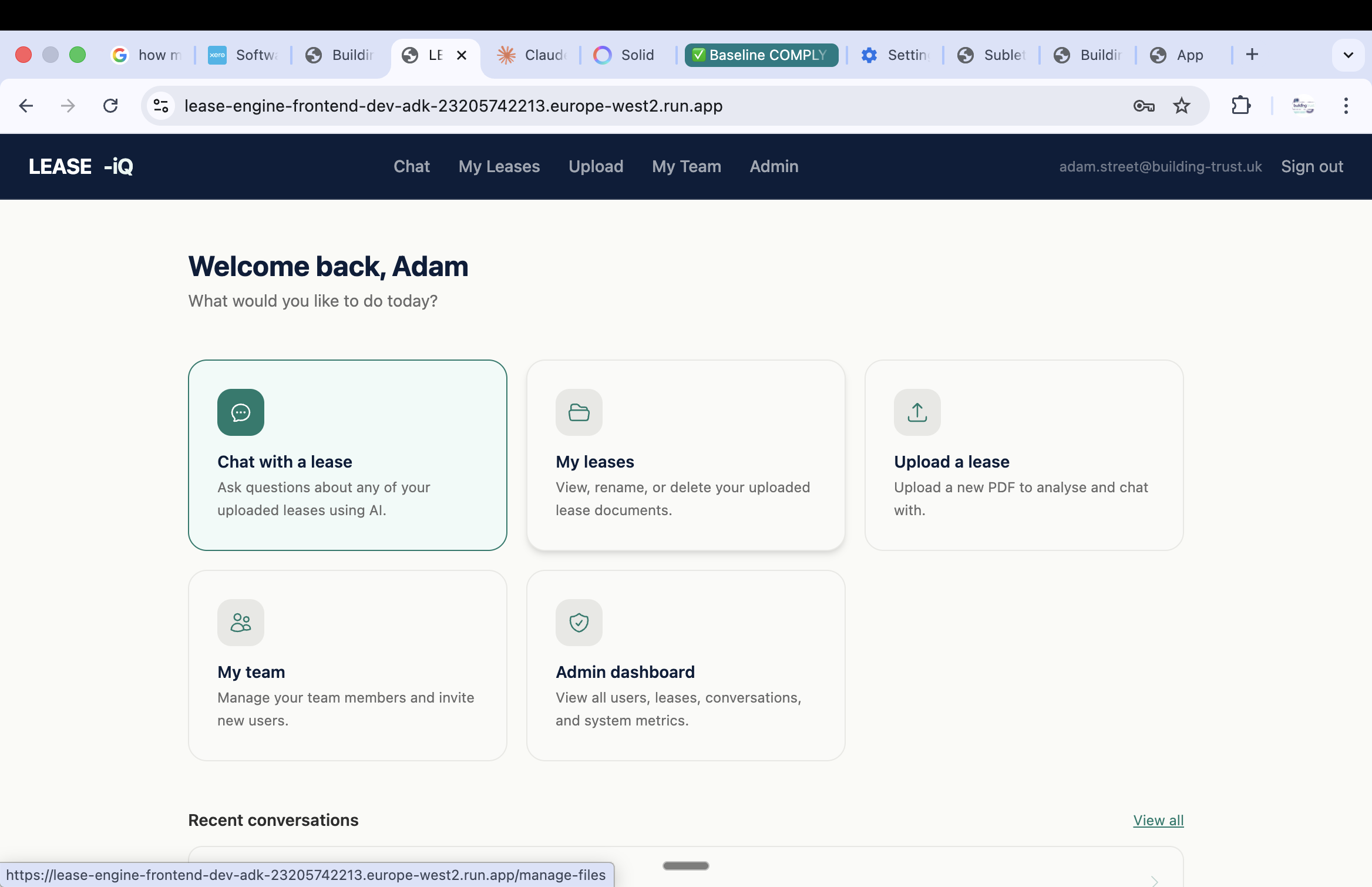Click the View all link for Recent conversations

point(1158,820)
